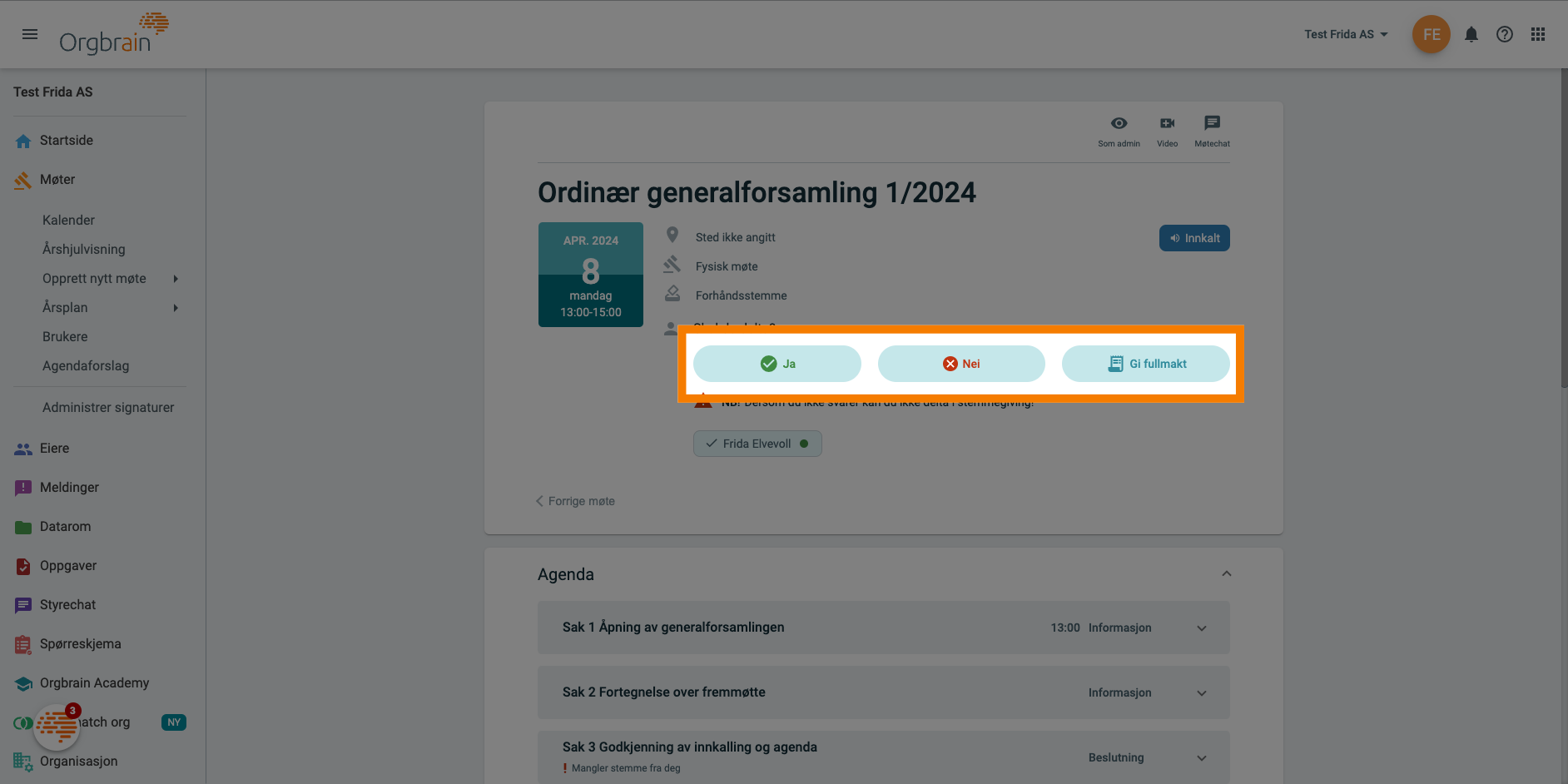This screenshot has height=784, width=1568.
Task: Click the 13:00 time on Sak 1
Action: click(x=1065, y=628)
